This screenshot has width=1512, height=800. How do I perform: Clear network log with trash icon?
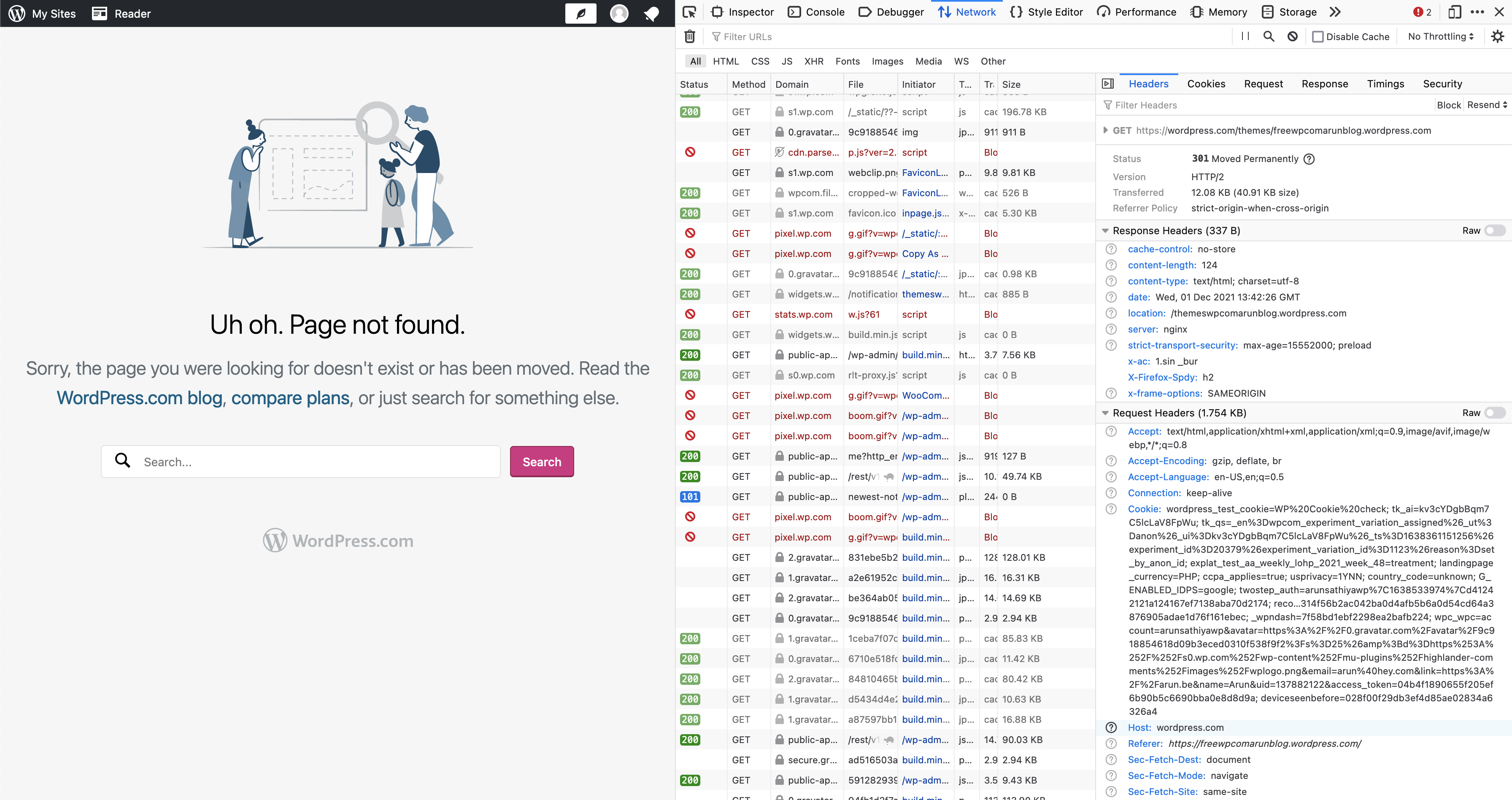[690, 36]
